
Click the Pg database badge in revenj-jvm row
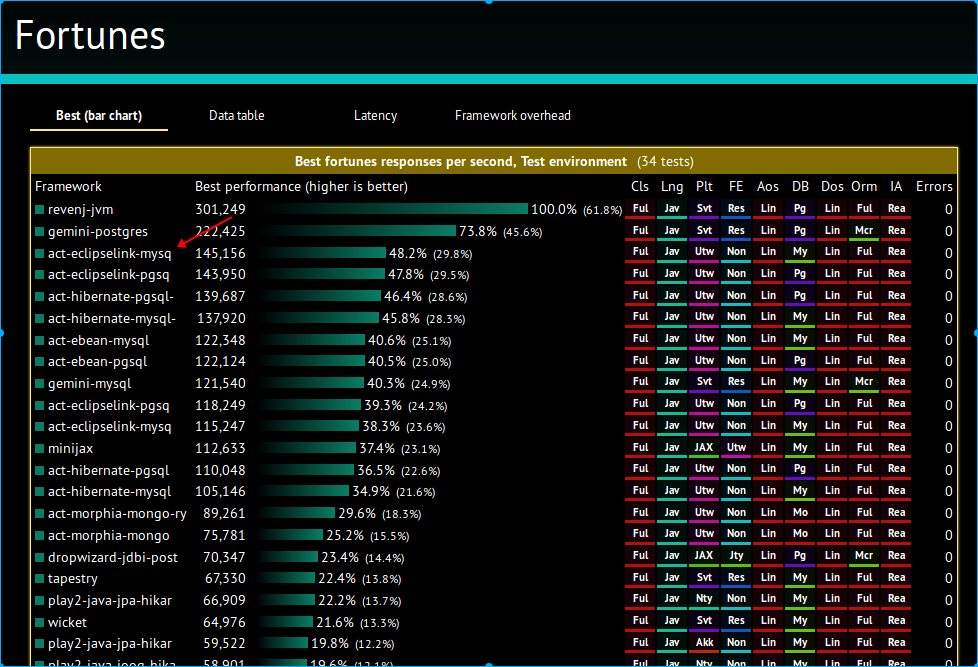(800, 209)
